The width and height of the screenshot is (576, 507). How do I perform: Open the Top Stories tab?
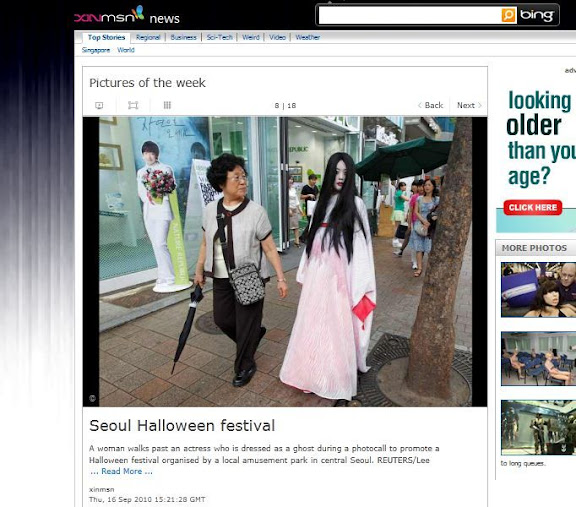point(106,37)
